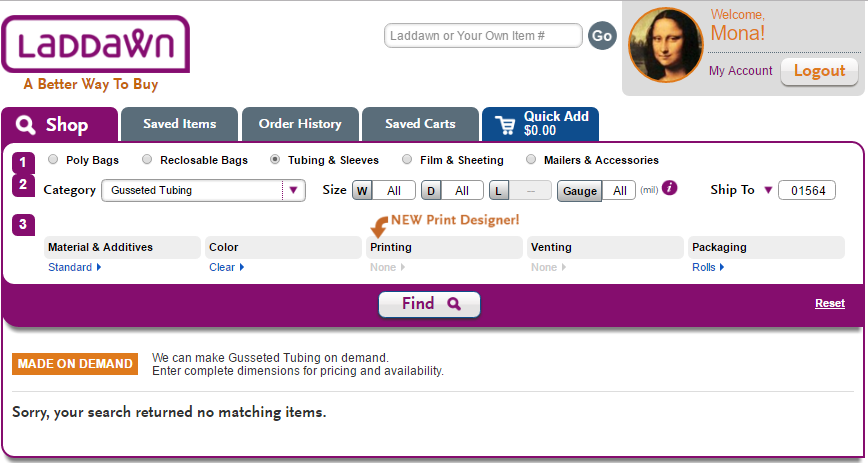Click the W width size label button
The image size is (868, 463).
[362, 191]
